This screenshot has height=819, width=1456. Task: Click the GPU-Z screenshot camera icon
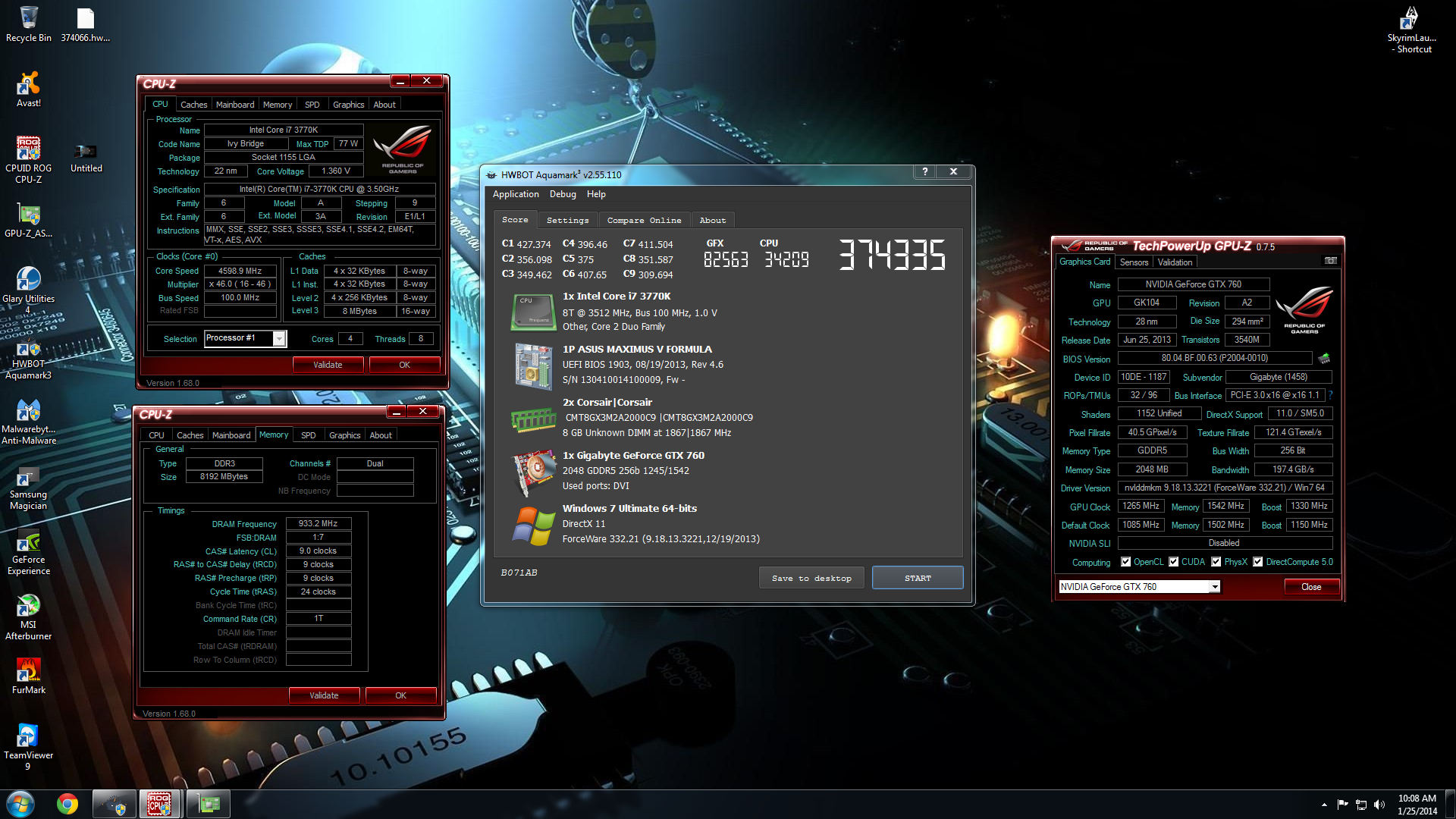1330,261
